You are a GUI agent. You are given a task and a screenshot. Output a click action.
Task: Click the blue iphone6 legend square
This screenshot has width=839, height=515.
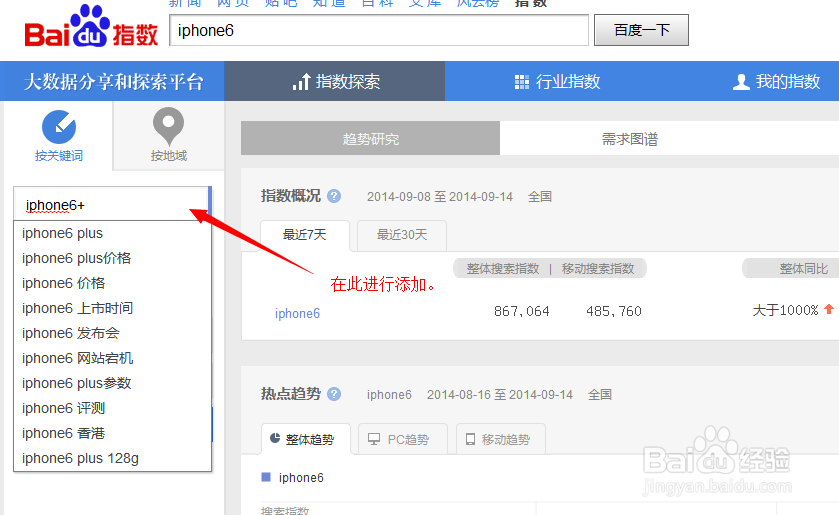pyautogui.click(x=266, y=477)
